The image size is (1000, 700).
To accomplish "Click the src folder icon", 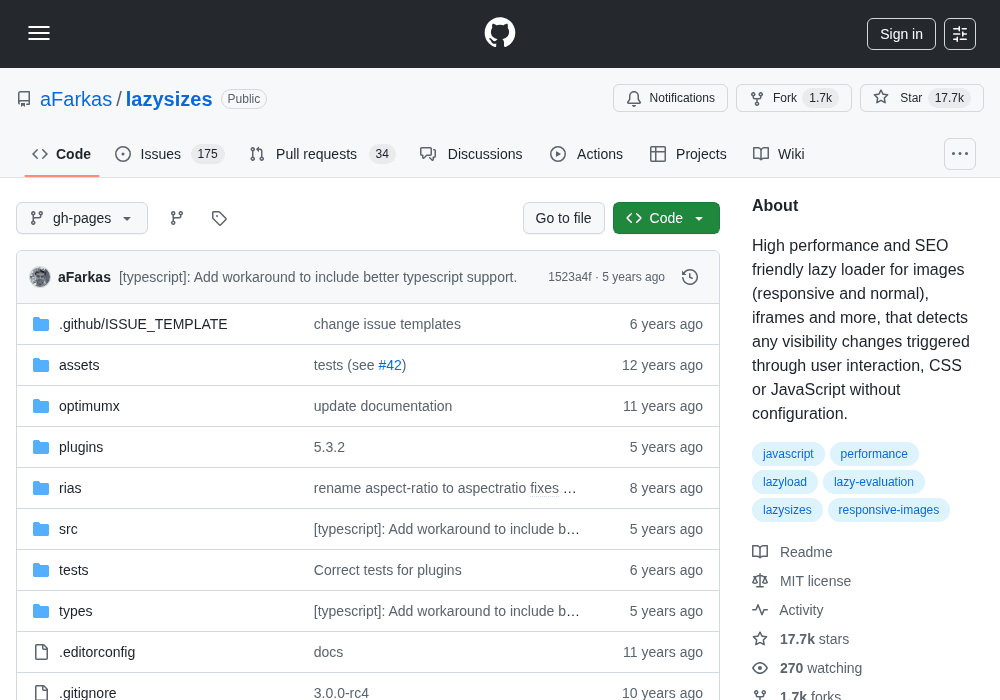I will (x=41, y=529).
